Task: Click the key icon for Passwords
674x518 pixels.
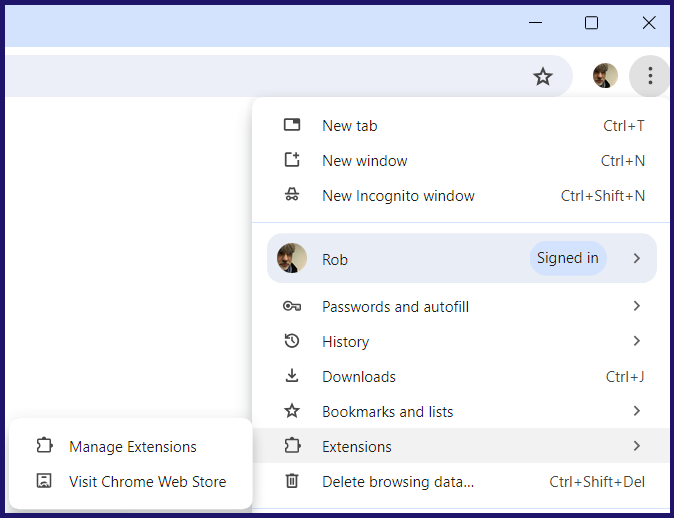Action: [292, 307]
